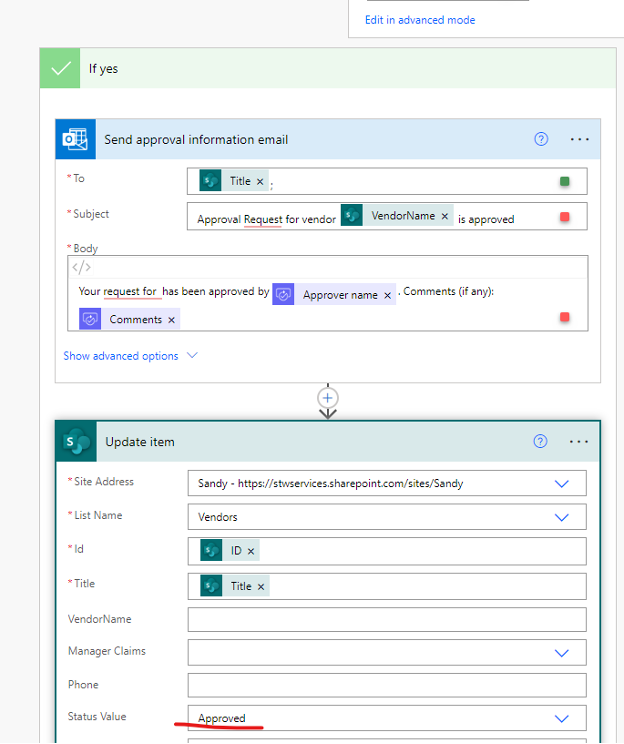Click the Edit in advanced mode link
624x744 pixels.
(x=420, y=20)
